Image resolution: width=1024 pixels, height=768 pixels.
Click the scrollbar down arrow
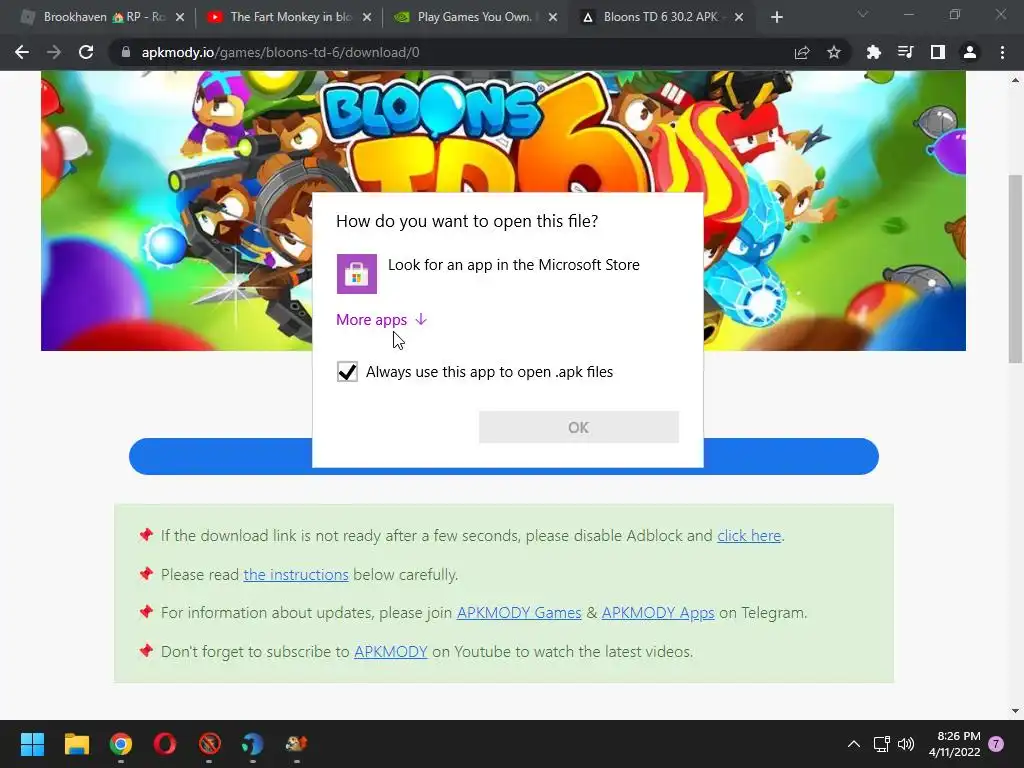[1015, 711]
